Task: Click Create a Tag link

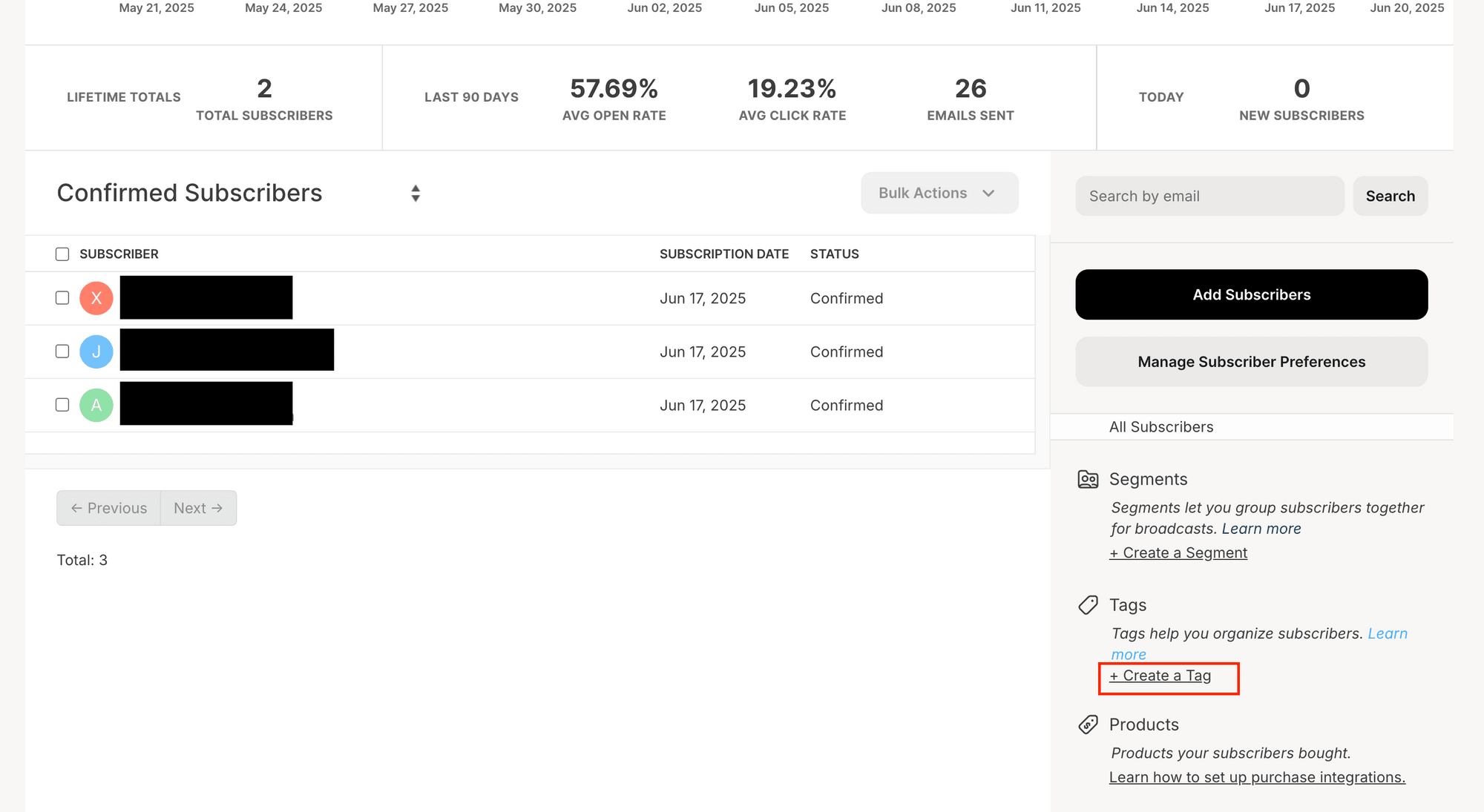Action: 1160,676
